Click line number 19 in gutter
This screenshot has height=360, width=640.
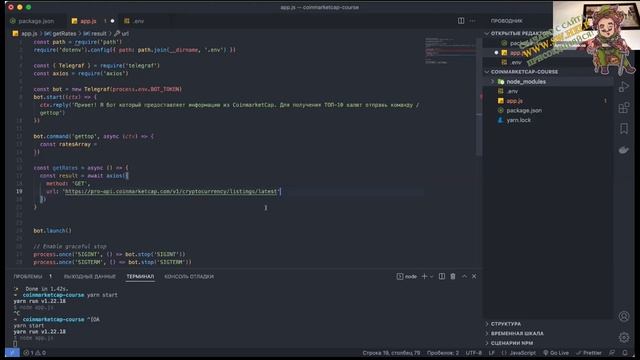(x=19, y=191)
